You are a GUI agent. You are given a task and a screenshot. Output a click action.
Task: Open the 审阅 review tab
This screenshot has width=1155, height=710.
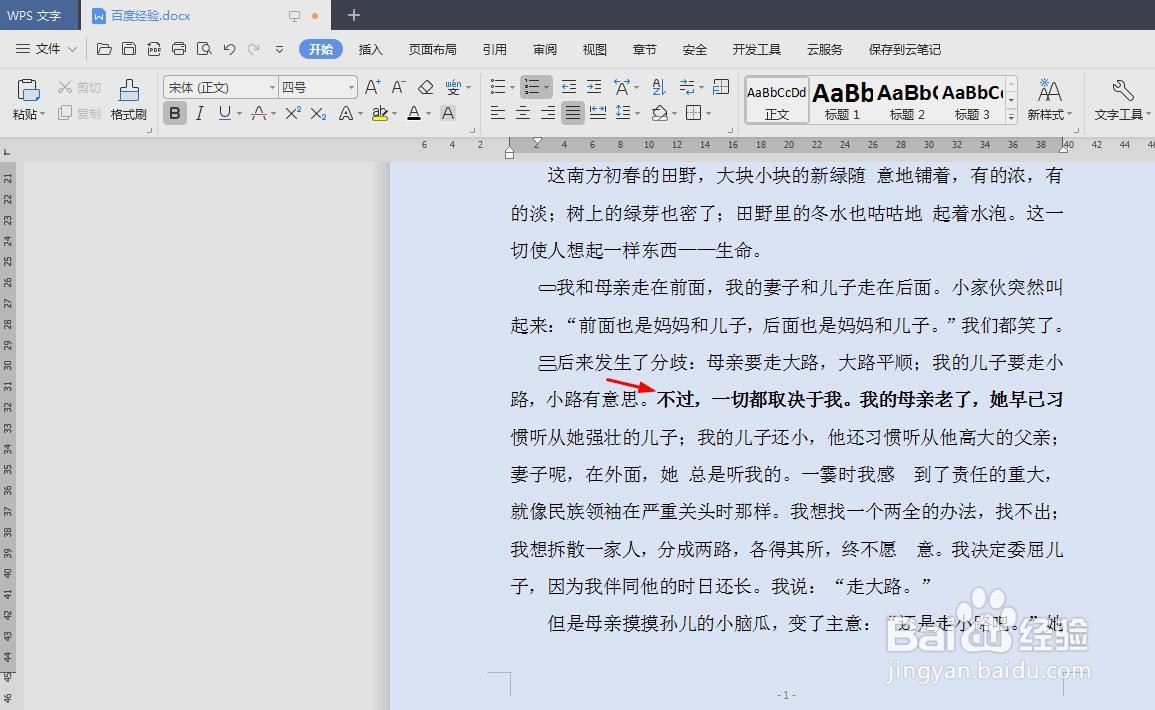[543, 49]
